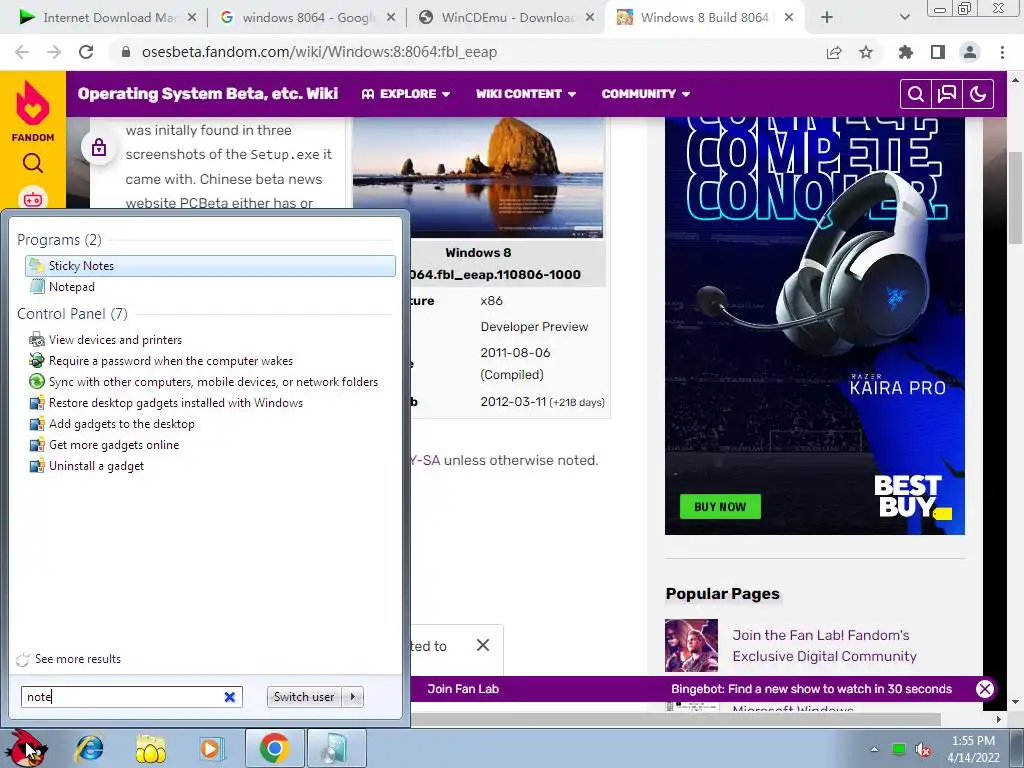Expand shutdown options arrow beside Switch user
1024x768 pixels.
click(x=353, y=697)
